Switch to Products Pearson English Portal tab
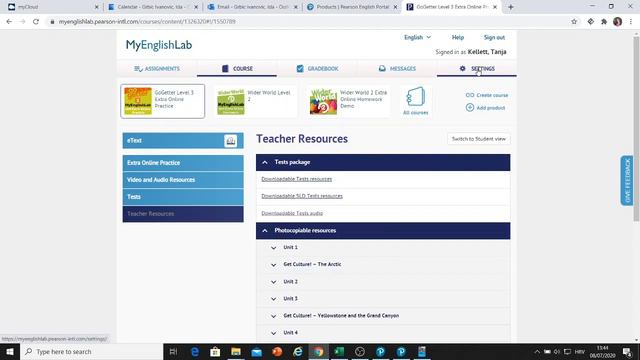The image size is (640, 360). tap(352, 7)
